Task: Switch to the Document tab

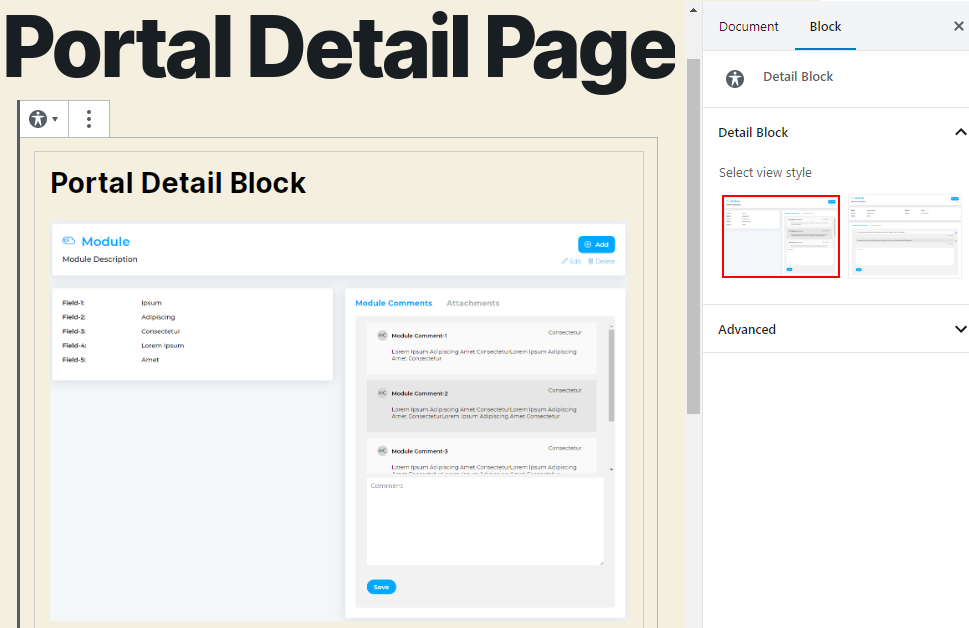Action: pyautogui.click(x=748, y=27)
